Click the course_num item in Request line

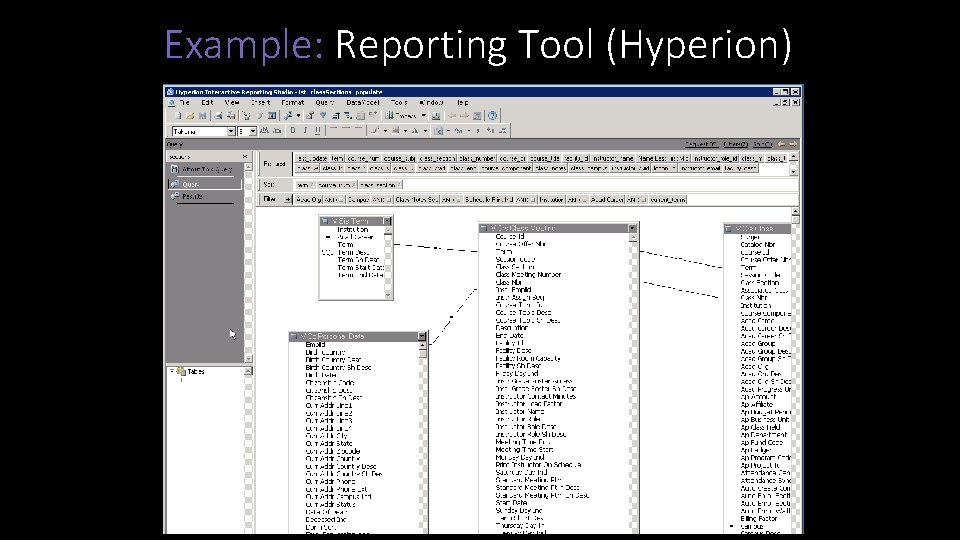click(363, 158)
